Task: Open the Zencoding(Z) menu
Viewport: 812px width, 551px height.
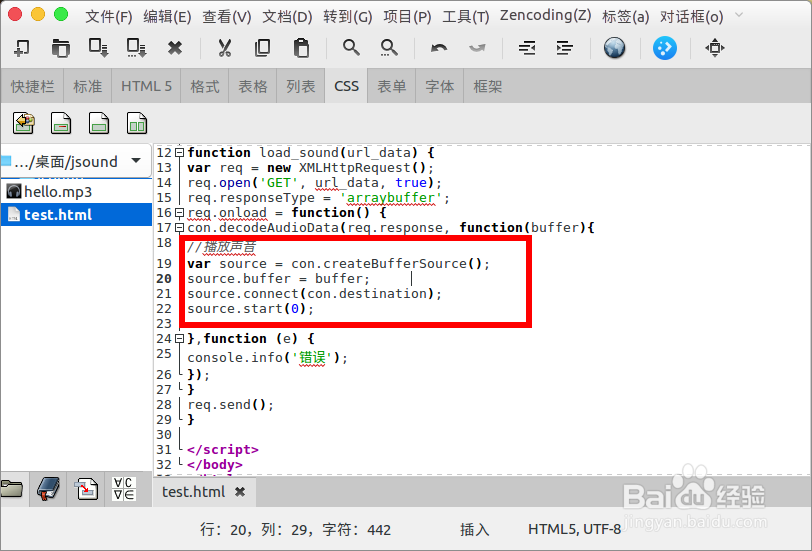Action: coord(545,16)
